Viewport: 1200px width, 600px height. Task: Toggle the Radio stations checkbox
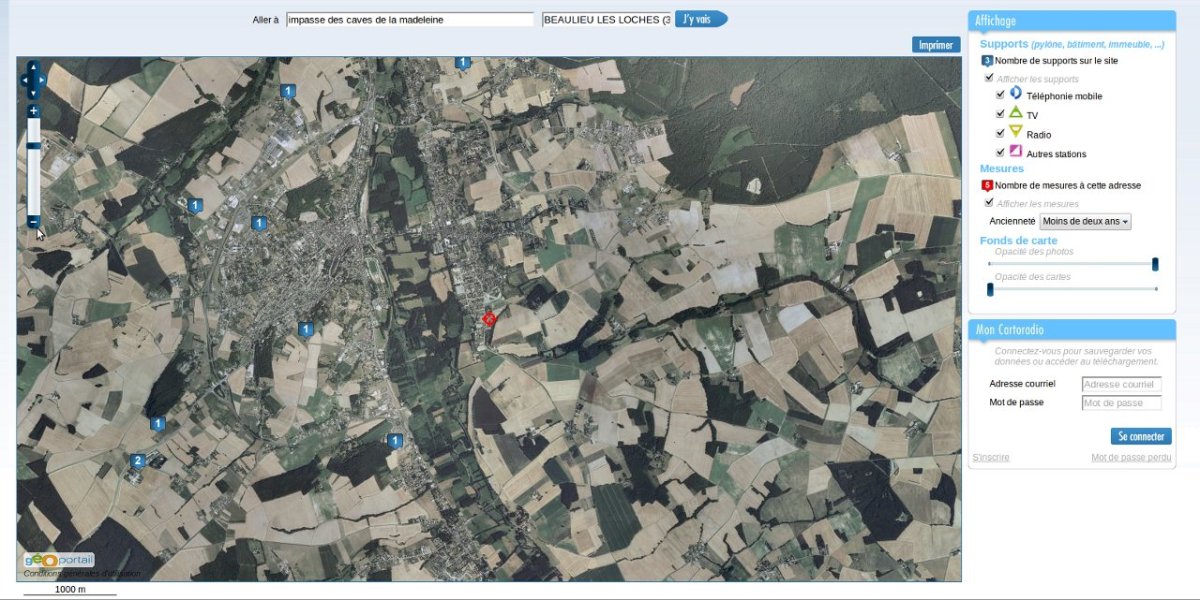click(x=1001, y=133)
